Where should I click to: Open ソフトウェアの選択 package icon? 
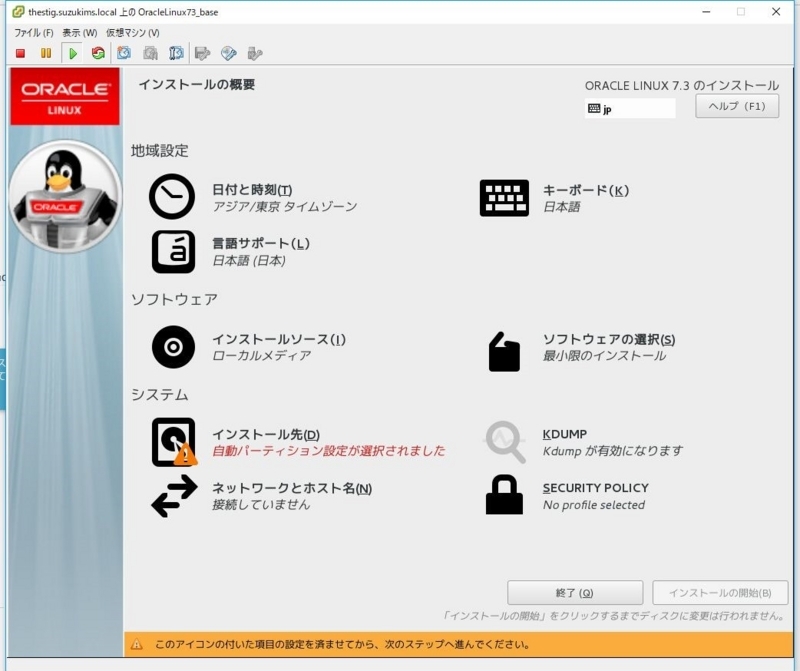(504, 352)
